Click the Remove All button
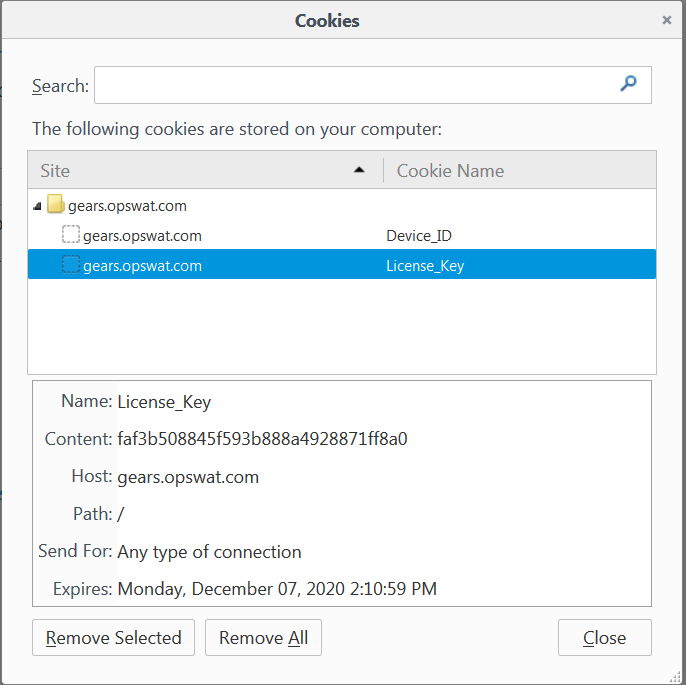Screen dimensions: 686x685 pos(263,637)
